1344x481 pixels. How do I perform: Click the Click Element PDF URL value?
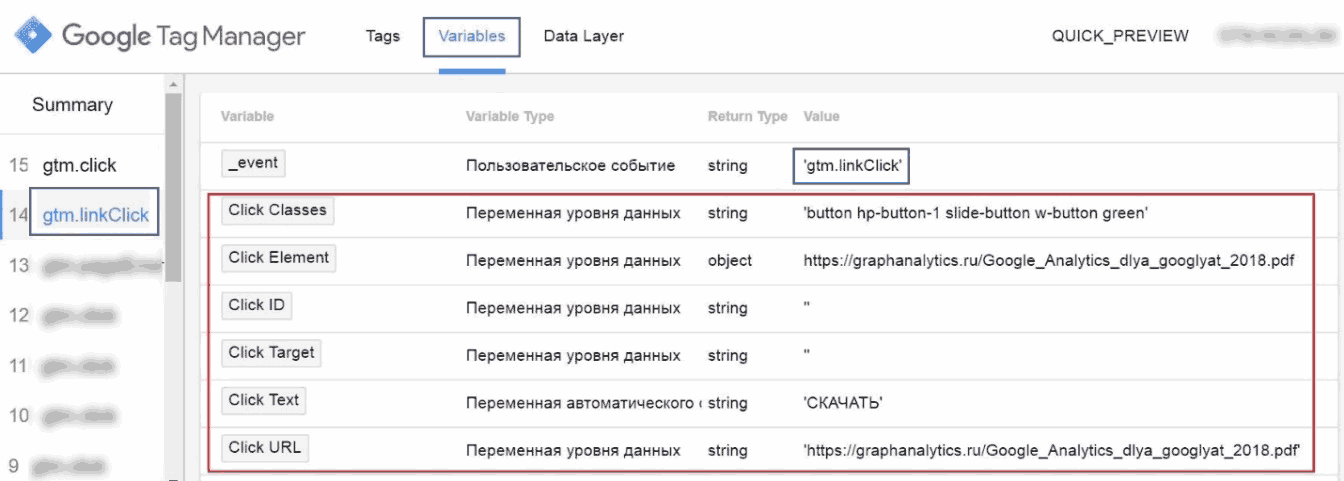pyautogui.click(x=1049, y=261)
